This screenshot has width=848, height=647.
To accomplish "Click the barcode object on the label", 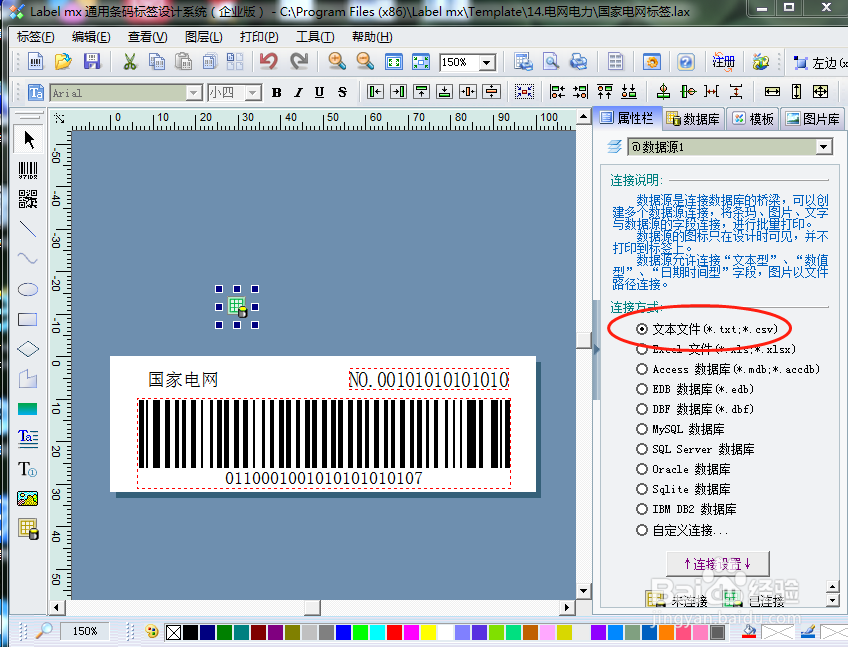I will point(324,444).
